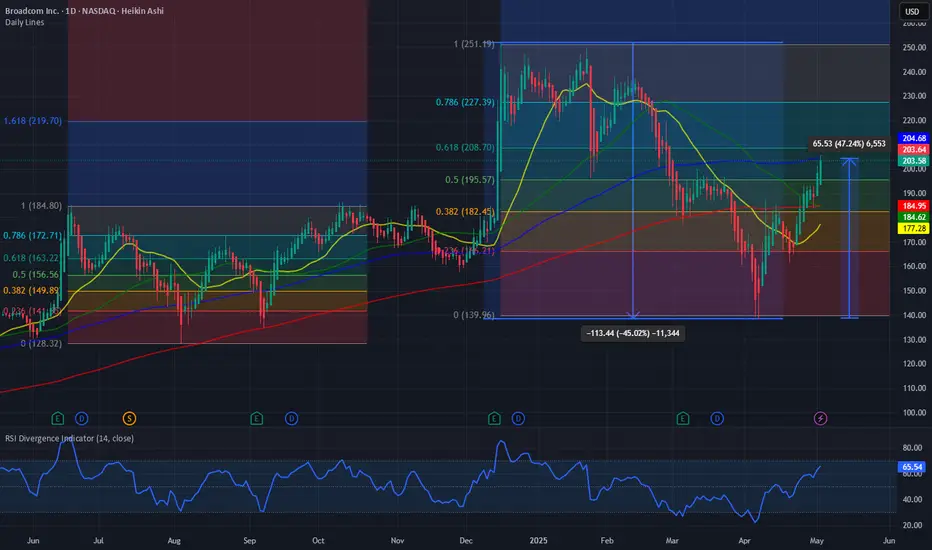932x550 pixels.
Task: Open the dividend marker D before January 2025
Action: (518, 419)
